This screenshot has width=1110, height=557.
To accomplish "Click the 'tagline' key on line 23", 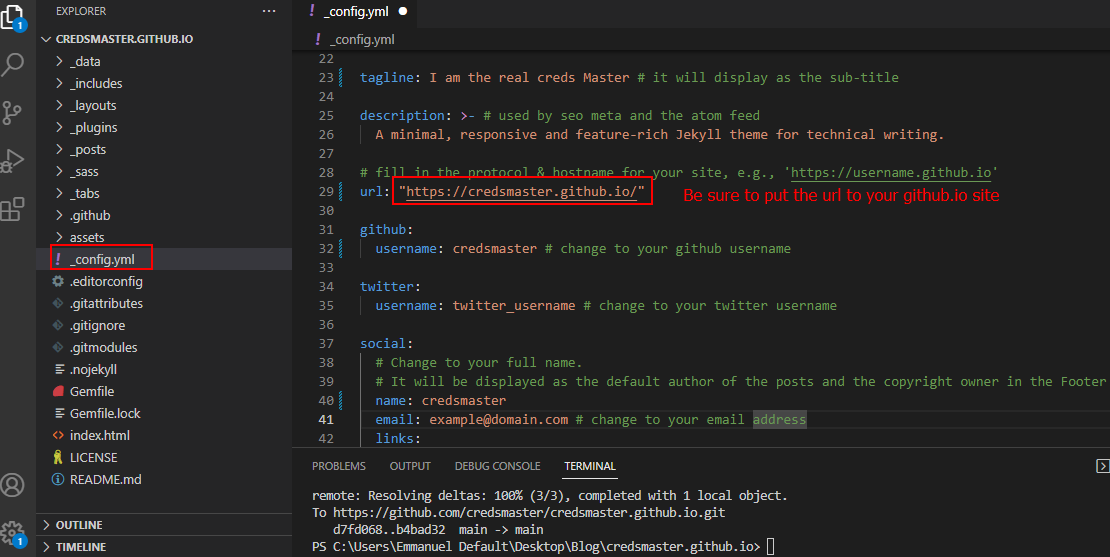I will pyautogui.click(x=387, y=77).
